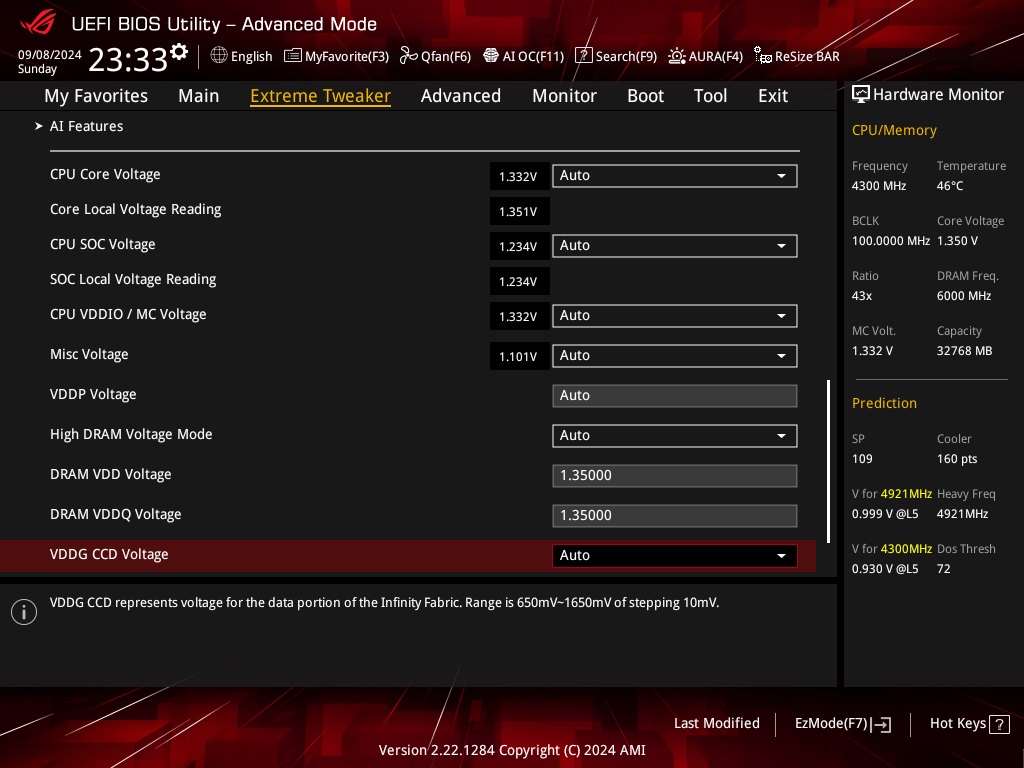Click Last Modified button
This screenshot has width=1024, height=768.
(716, 724)
